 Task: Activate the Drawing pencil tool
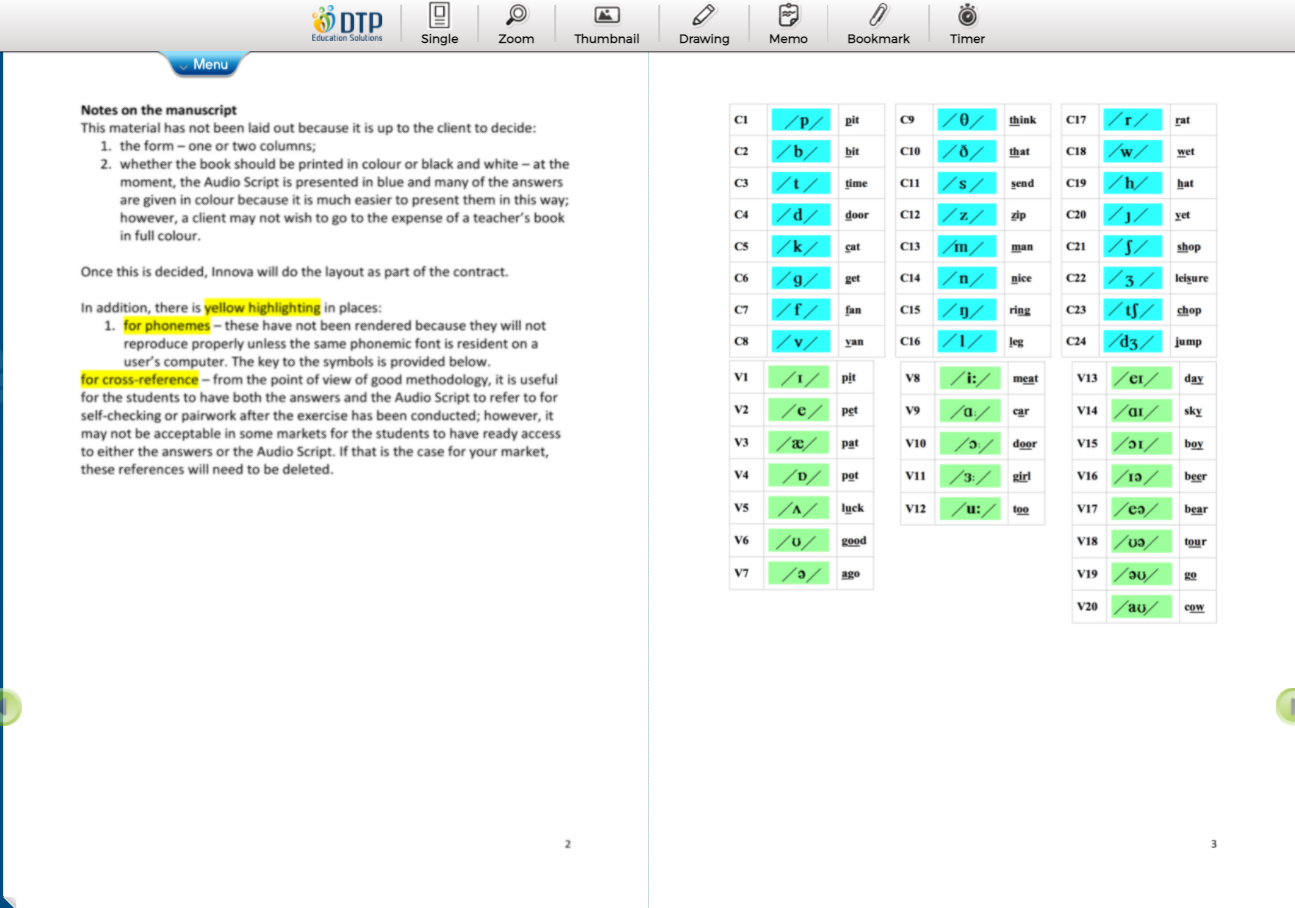click(x=704, y=25)
